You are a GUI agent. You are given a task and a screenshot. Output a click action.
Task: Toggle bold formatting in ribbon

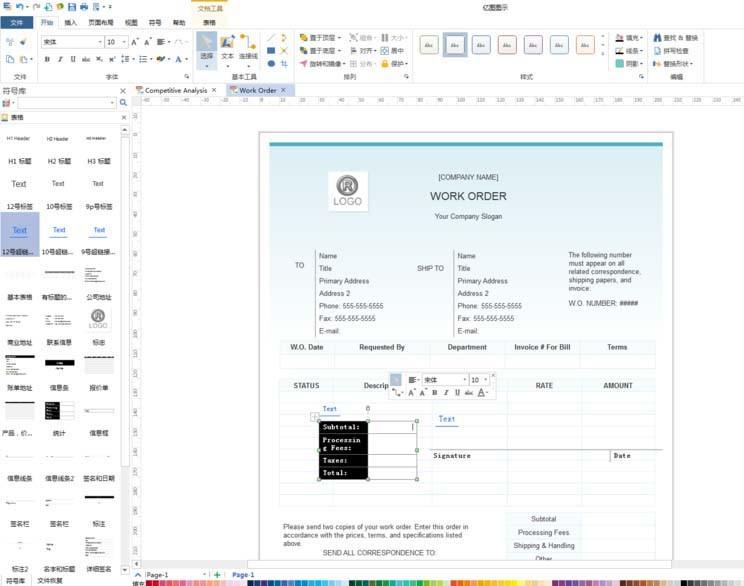click(47, 60)
